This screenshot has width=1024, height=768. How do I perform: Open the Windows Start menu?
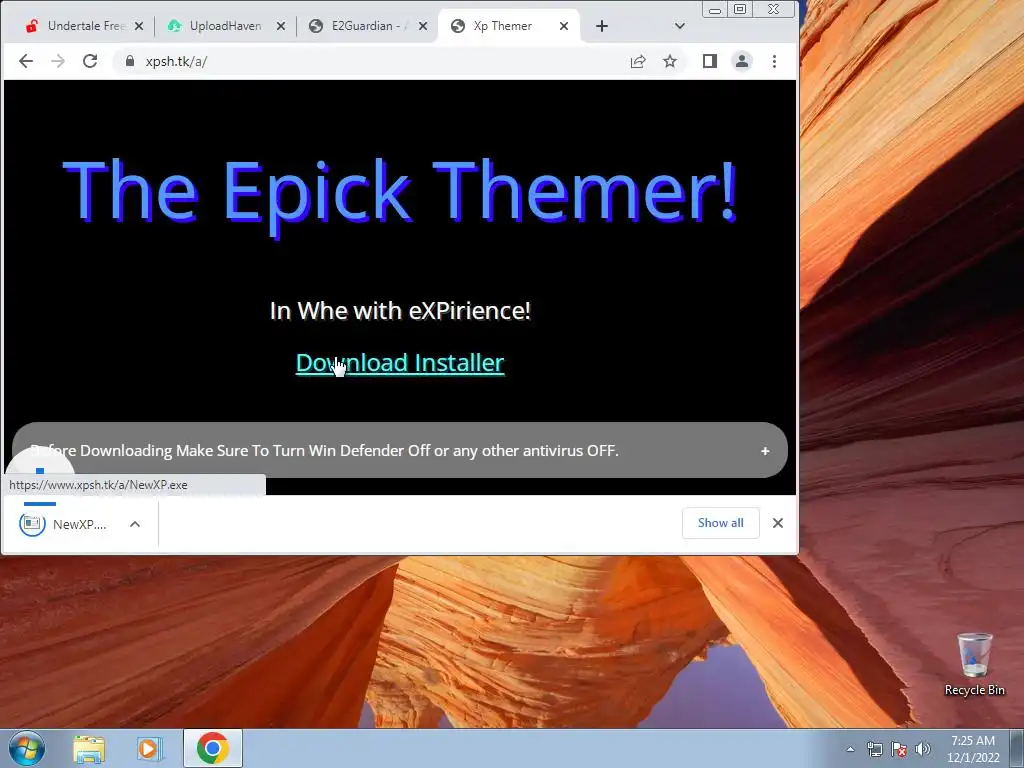click(x=27, y=748)
